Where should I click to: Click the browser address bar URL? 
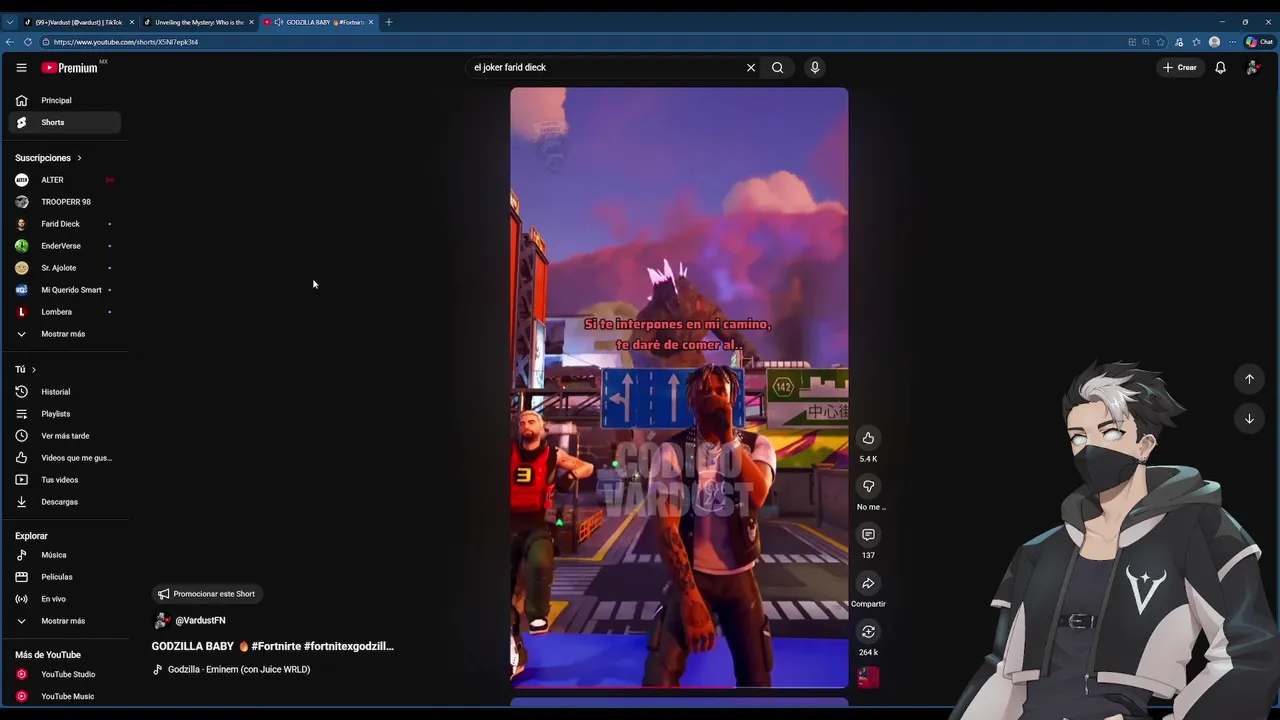coord(126,42)
